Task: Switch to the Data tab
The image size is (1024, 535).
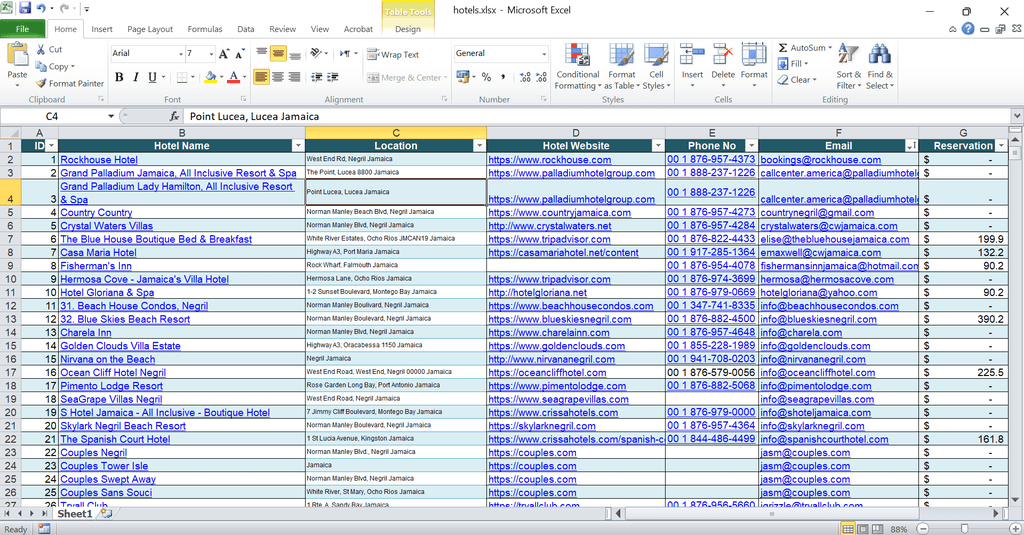Action: pyautogui.click(x=246, y=29)
